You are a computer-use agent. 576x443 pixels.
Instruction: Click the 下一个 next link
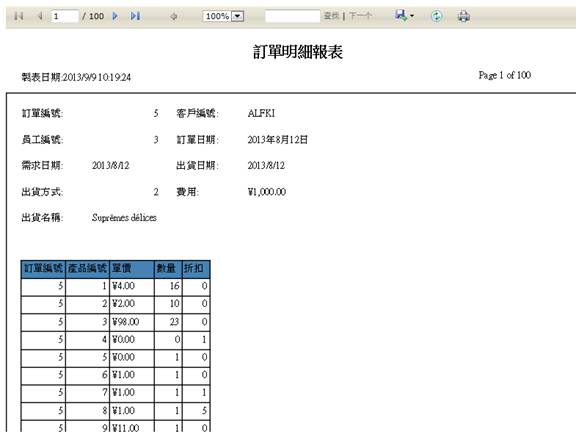(x=360, y=16)
